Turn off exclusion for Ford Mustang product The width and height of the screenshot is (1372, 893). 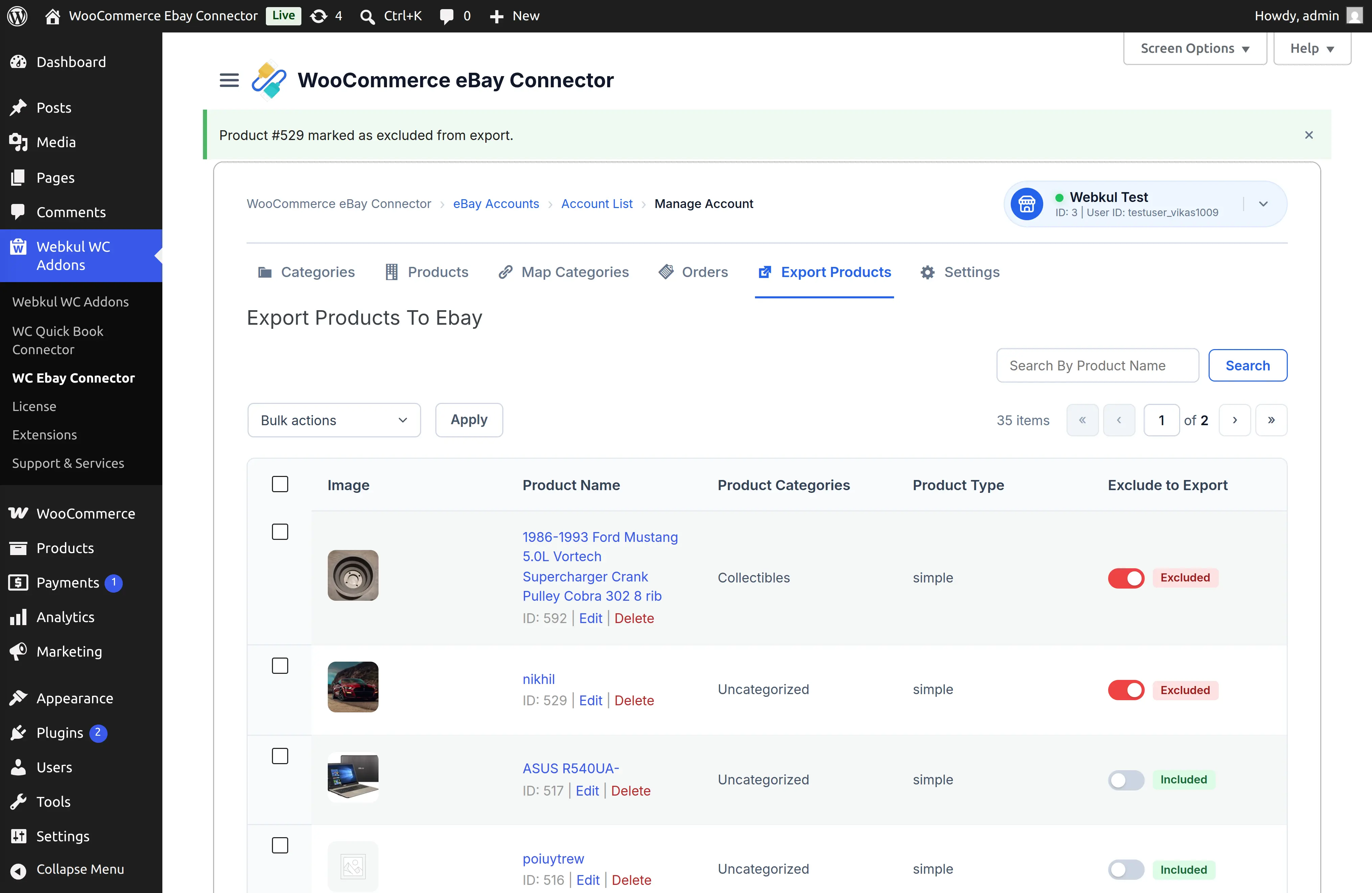pos(1126,578)
